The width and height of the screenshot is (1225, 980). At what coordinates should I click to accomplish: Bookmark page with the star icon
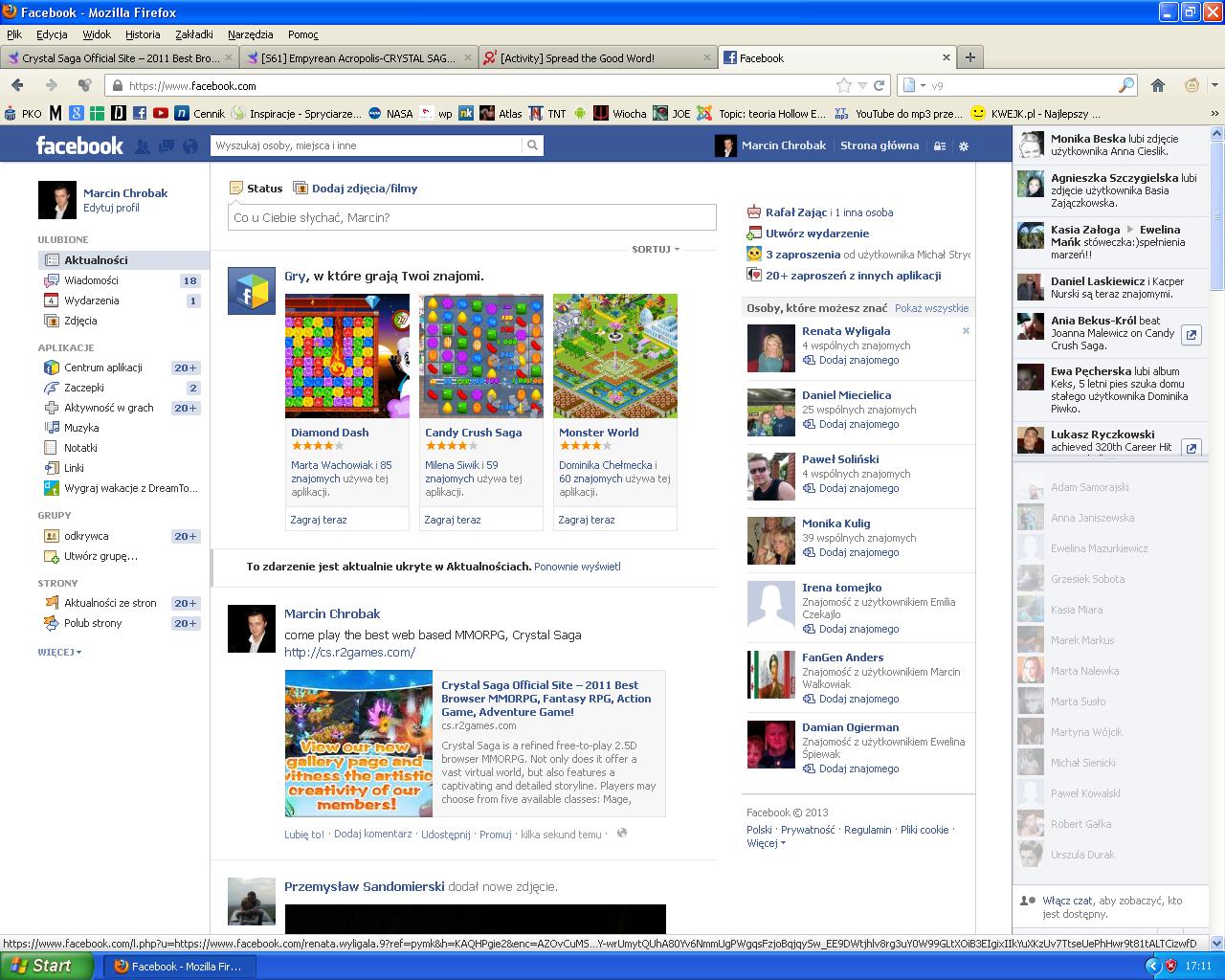point(843,85)
